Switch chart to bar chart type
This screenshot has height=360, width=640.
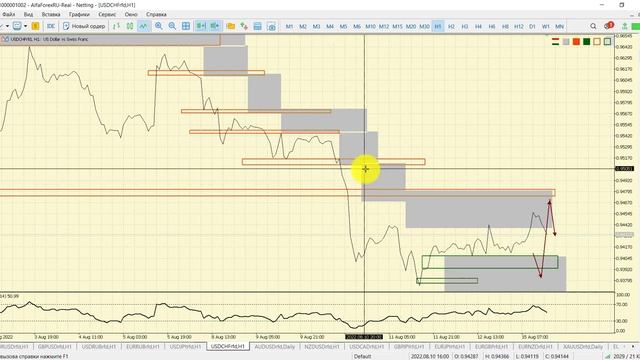click(x=117, y=26)
